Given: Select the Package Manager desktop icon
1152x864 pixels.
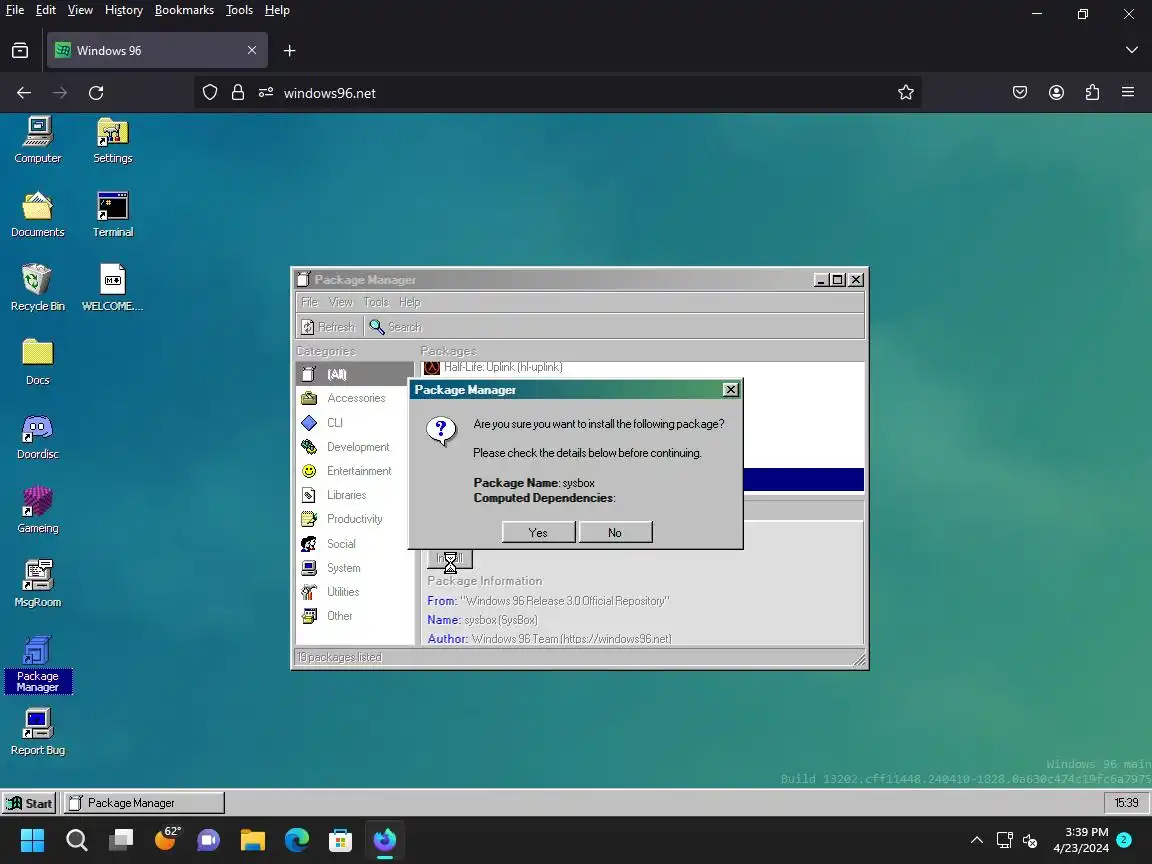Looking at the screenshot, I should [x=37, y=664].
